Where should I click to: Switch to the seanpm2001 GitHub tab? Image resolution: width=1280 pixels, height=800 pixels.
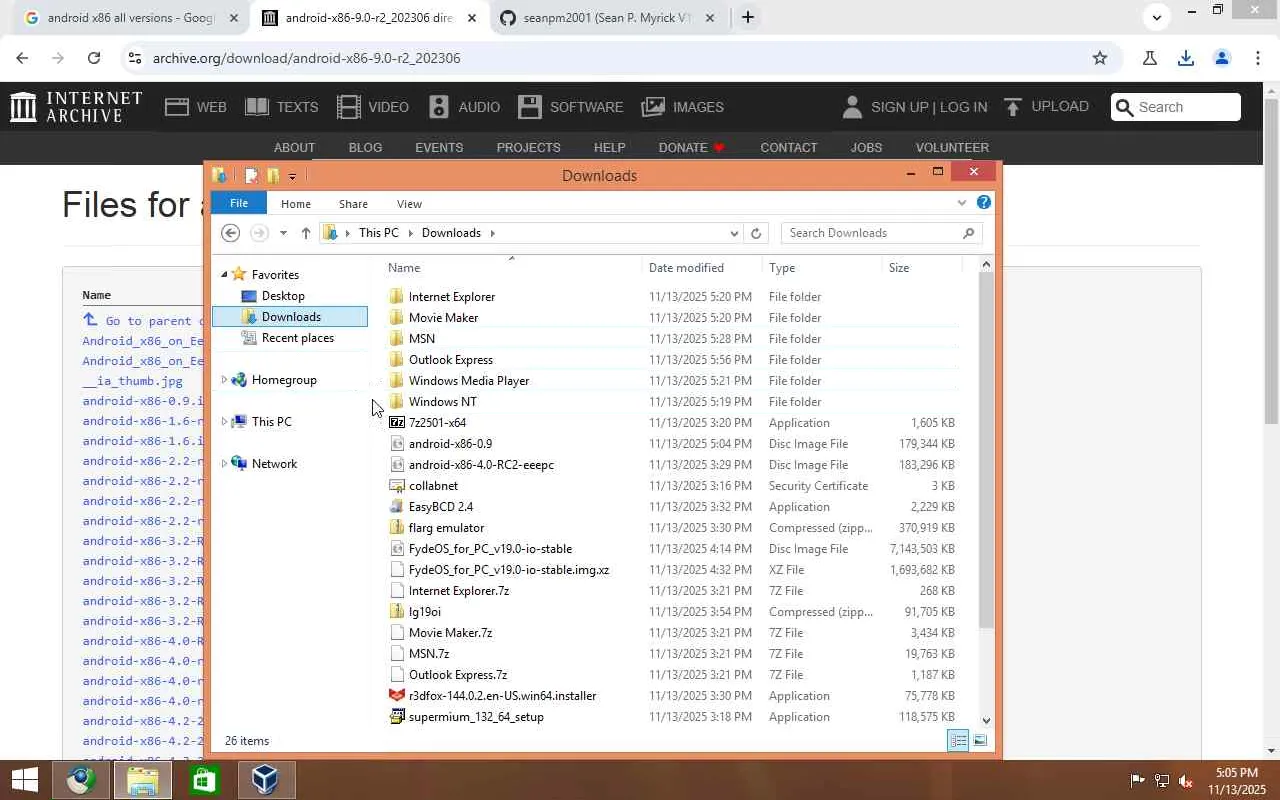(x=608, y=18)
